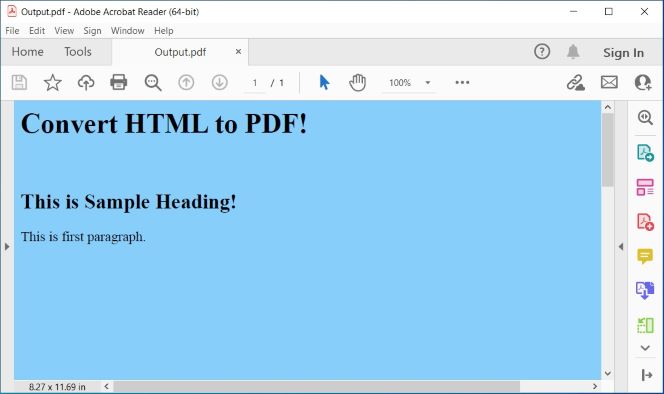This screenshot has width=664, height=394.
Task: Click page size '8.27 x 11.69 in'
Action: point(57,387)
